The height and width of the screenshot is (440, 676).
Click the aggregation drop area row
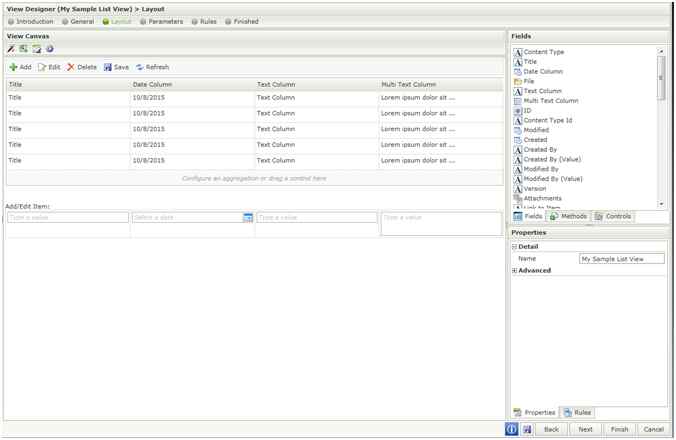[254, 178]
